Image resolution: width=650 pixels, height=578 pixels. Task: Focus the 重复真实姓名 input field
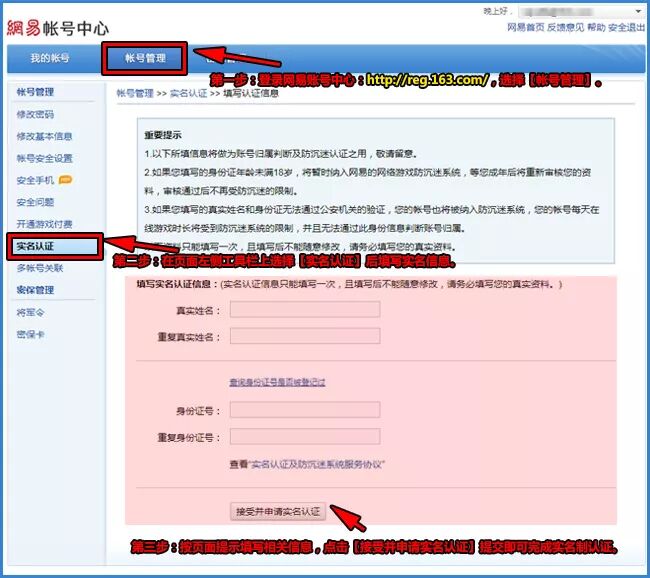coord(305,336)
